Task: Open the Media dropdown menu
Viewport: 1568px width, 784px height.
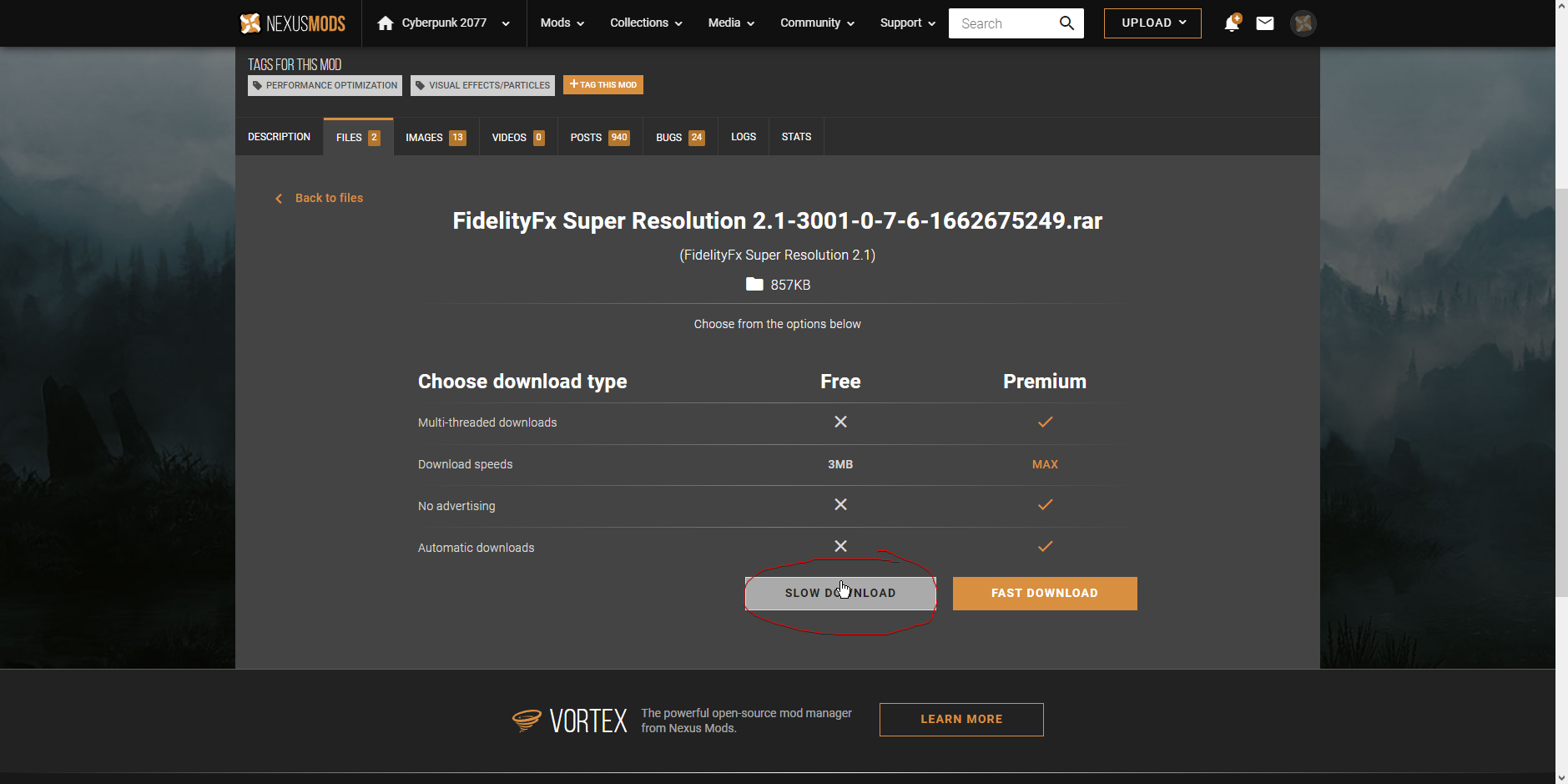Action: (x=731, y=23)
